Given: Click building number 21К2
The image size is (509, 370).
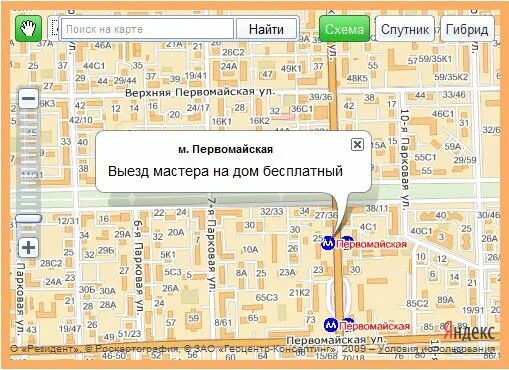Looking at the screenshot, I should tap(299, 293).
